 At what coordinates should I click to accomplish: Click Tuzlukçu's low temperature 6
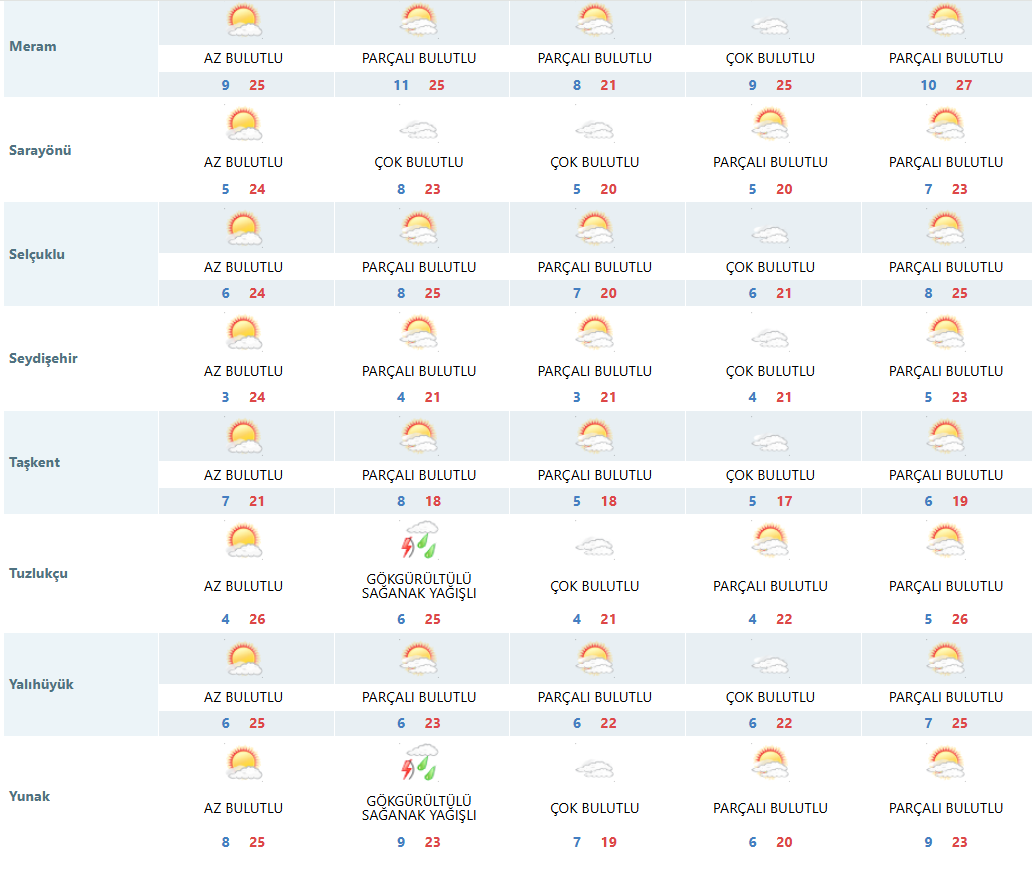[401, 620]
